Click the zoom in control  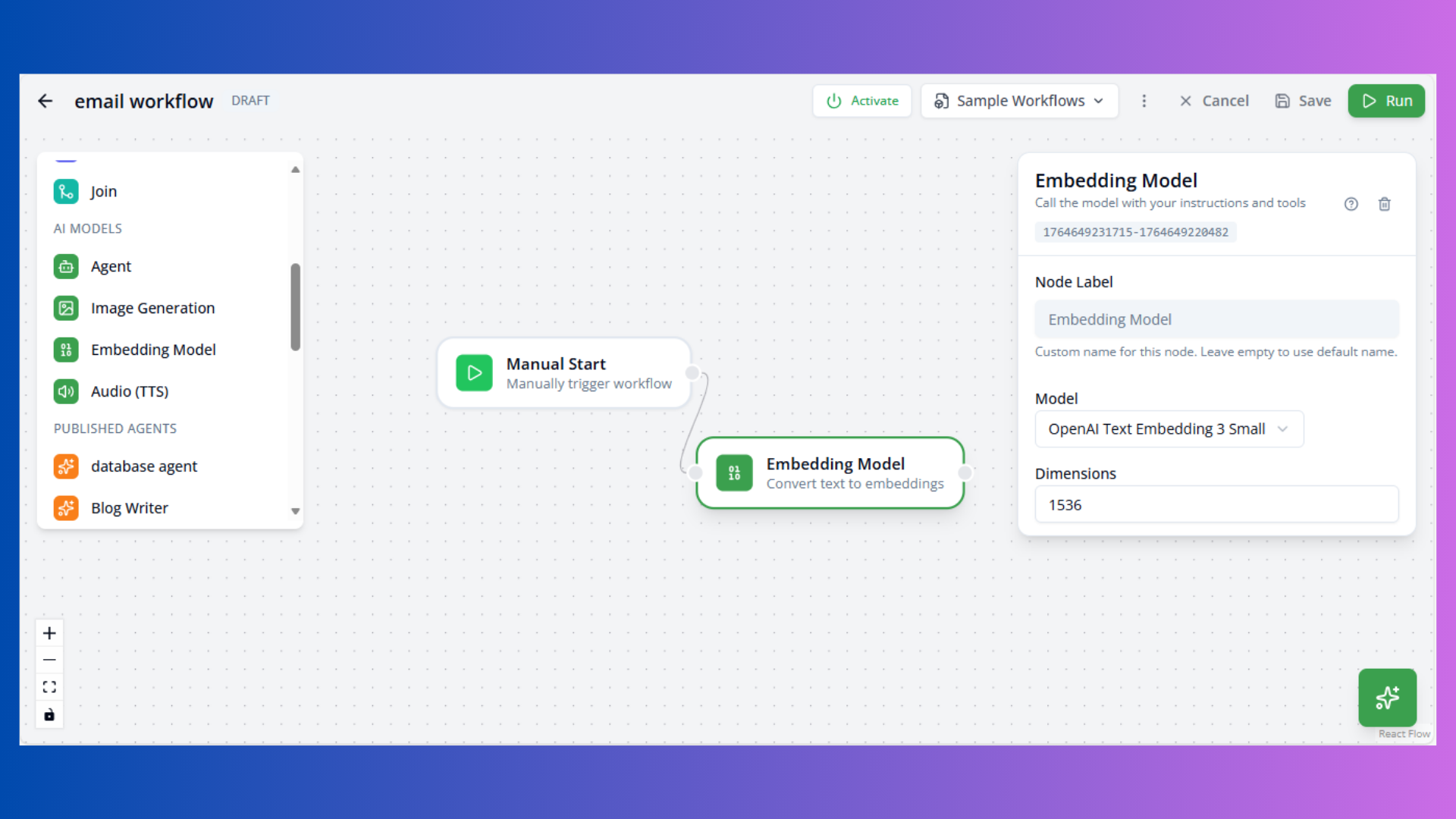click(x=49, y=632)
